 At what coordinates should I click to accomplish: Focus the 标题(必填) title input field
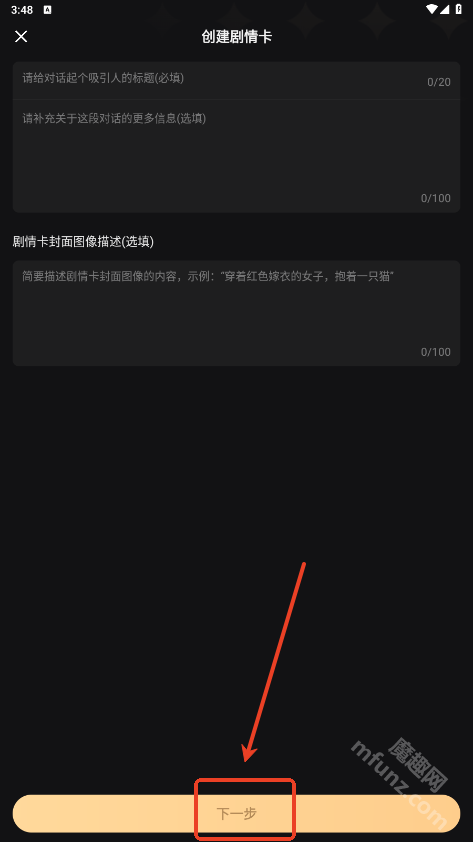coord(236,81)
